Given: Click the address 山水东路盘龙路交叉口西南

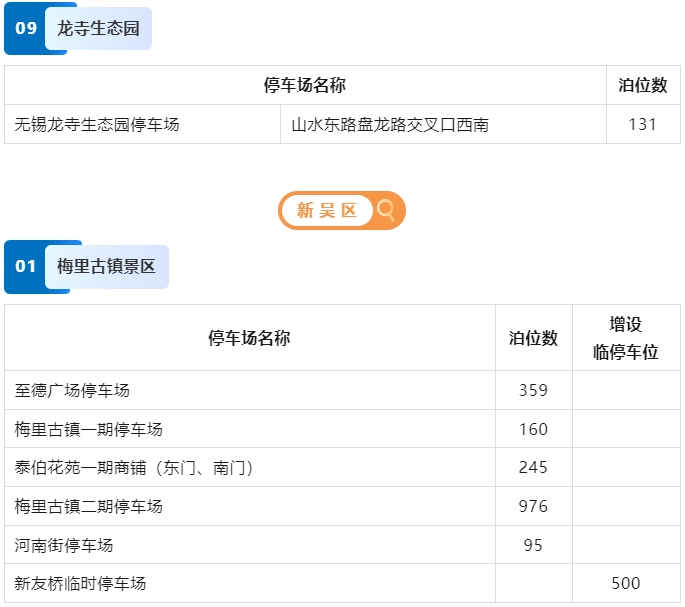Looking at the screenshot, I should click(390, 125).
